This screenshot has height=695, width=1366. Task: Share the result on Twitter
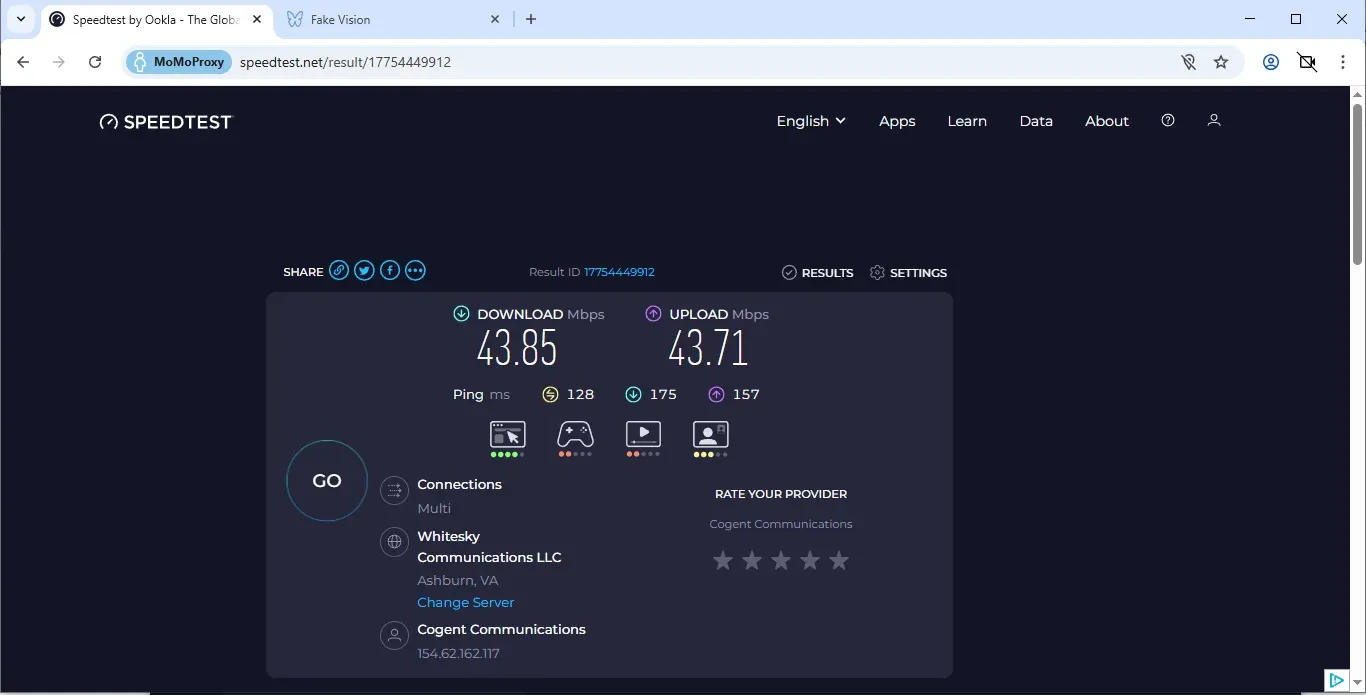364,270
